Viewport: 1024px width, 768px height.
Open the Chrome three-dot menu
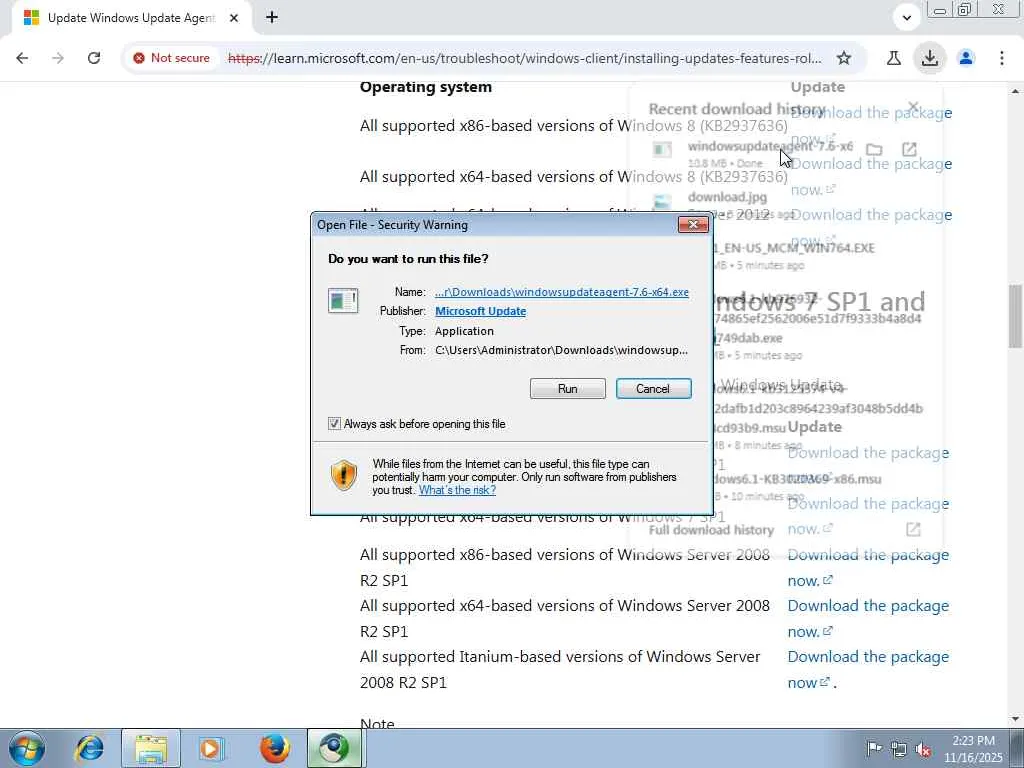click(x=1002, y=58)
